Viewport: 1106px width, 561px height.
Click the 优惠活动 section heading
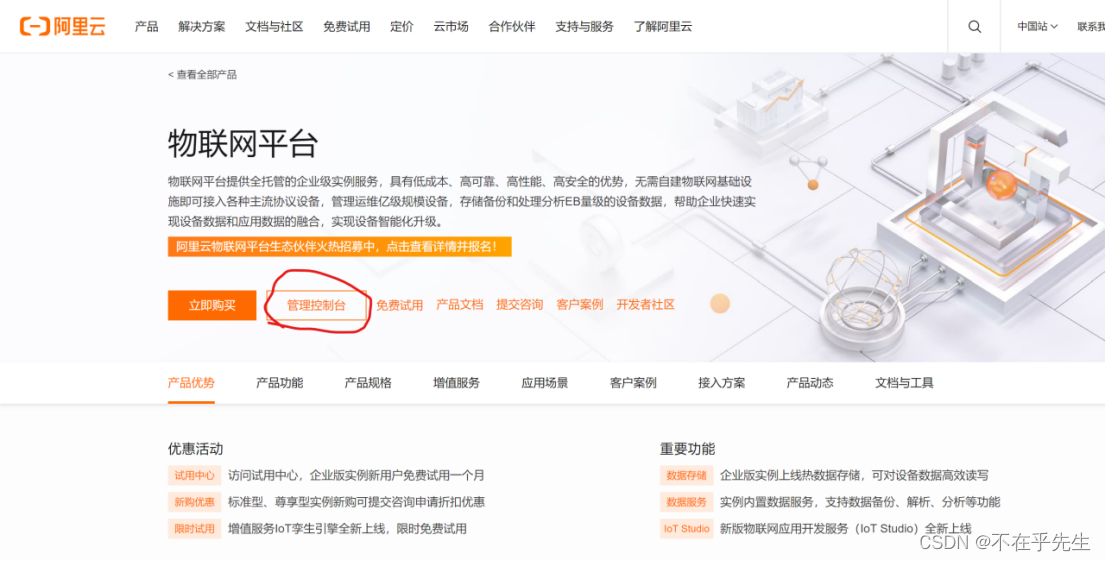click(x=195, y=449)
